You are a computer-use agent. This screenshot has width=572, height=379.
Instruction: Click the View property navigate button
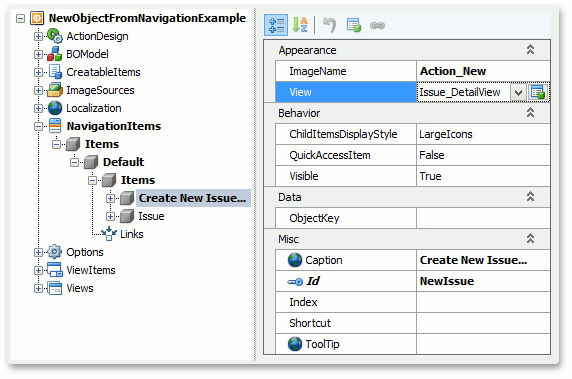[538, 92]
